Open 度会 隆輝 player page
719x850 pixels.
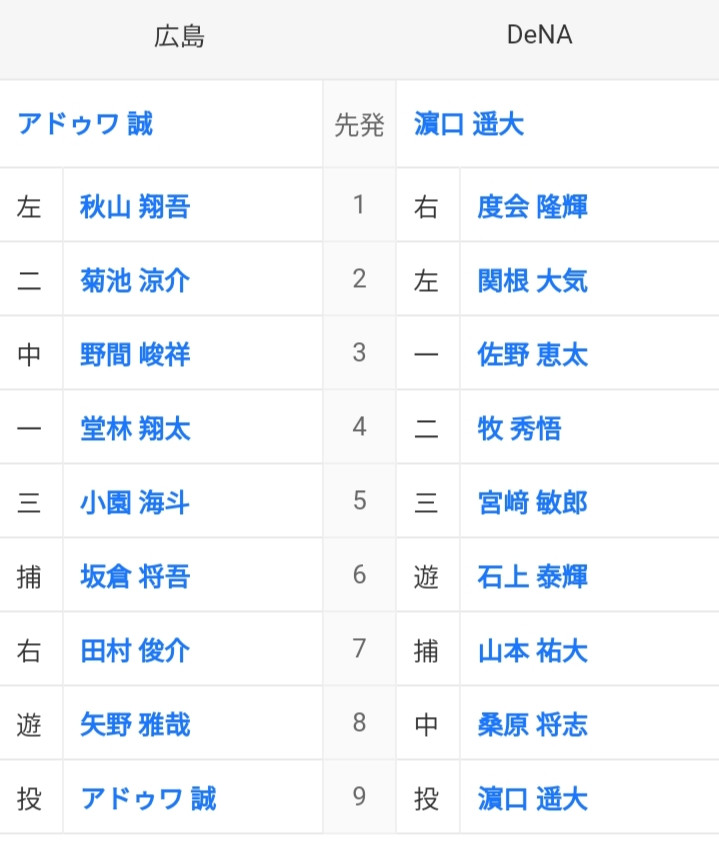[532, 207]
